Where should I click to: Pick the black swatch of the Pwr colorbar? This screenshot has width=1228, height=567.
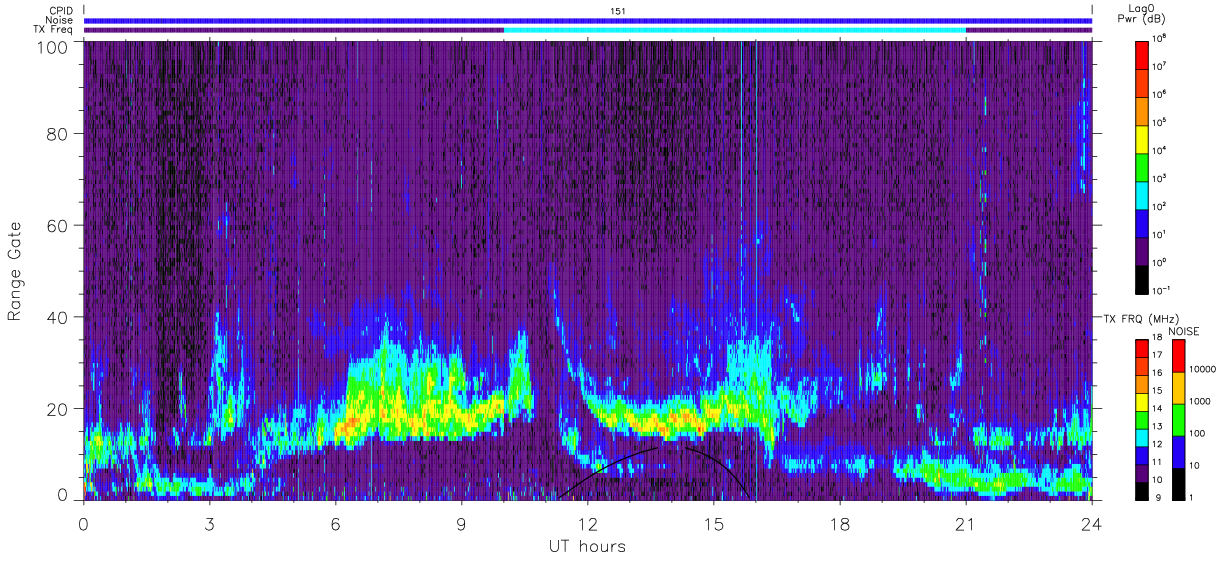[x=1142, y=278]
